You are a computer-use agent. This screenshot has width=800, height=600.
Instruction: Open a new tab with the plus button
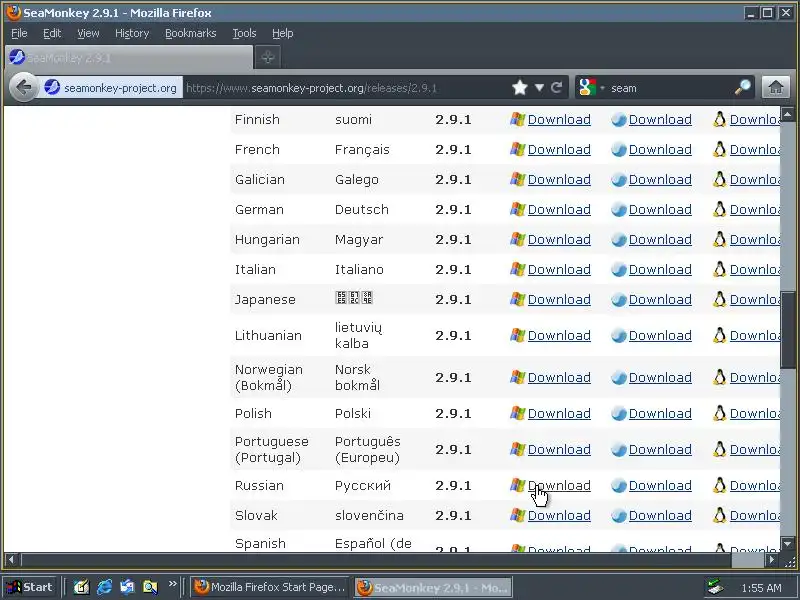click(x=268, y=57)
